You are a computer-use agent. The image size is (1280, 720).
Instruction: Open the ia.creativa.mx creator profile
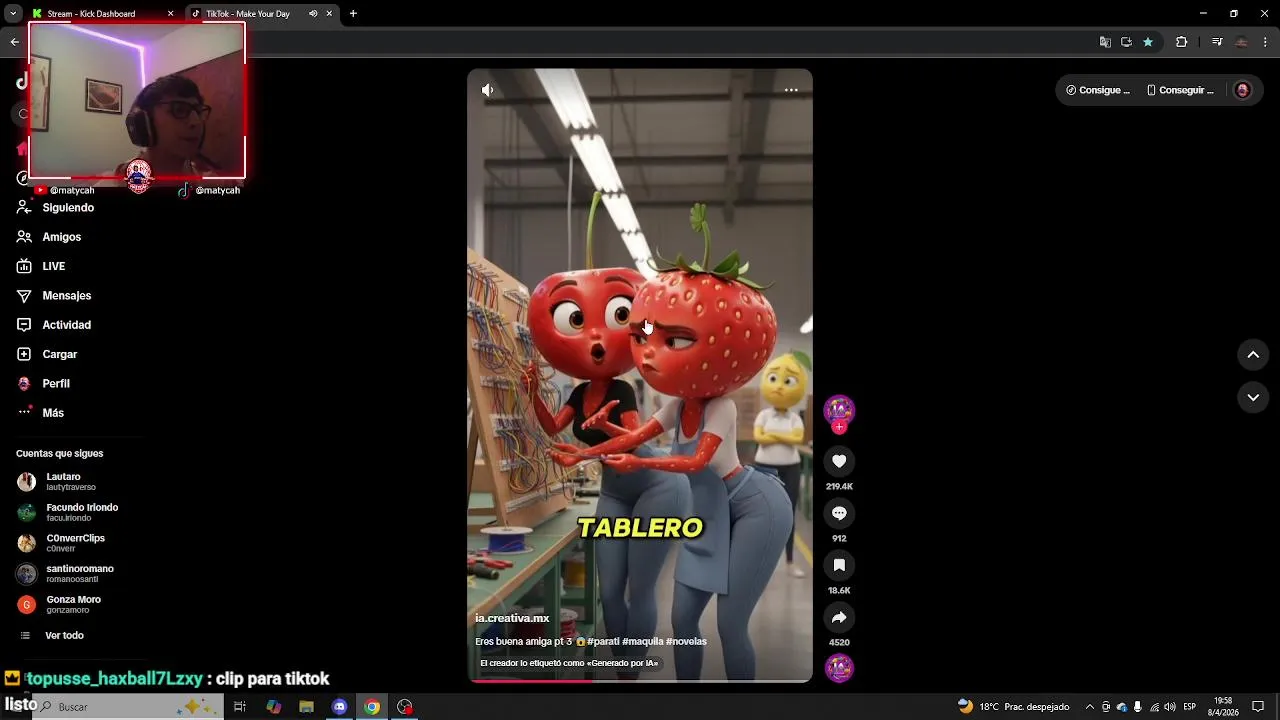pos(512,618)
